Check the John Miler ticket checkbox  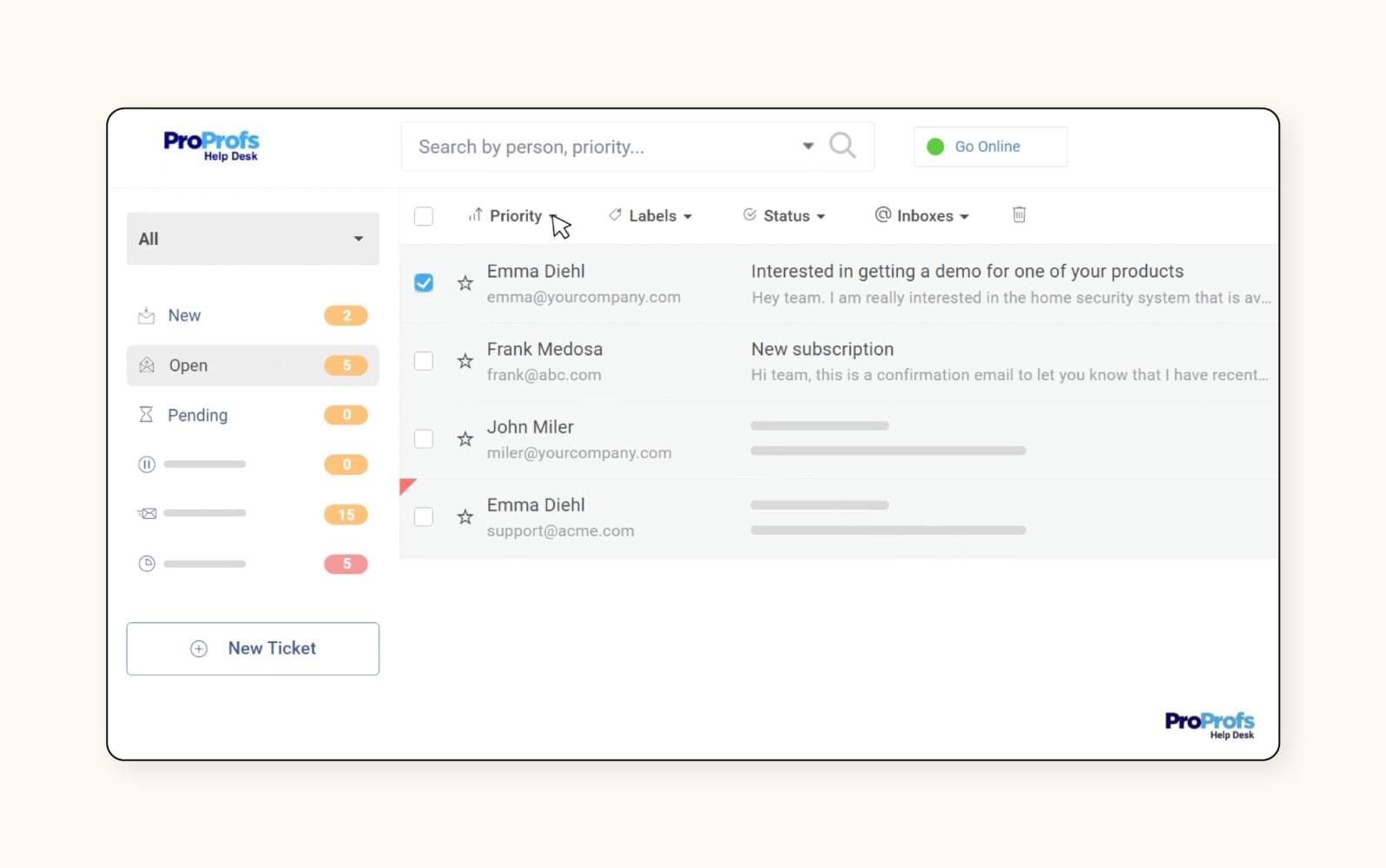424,439
